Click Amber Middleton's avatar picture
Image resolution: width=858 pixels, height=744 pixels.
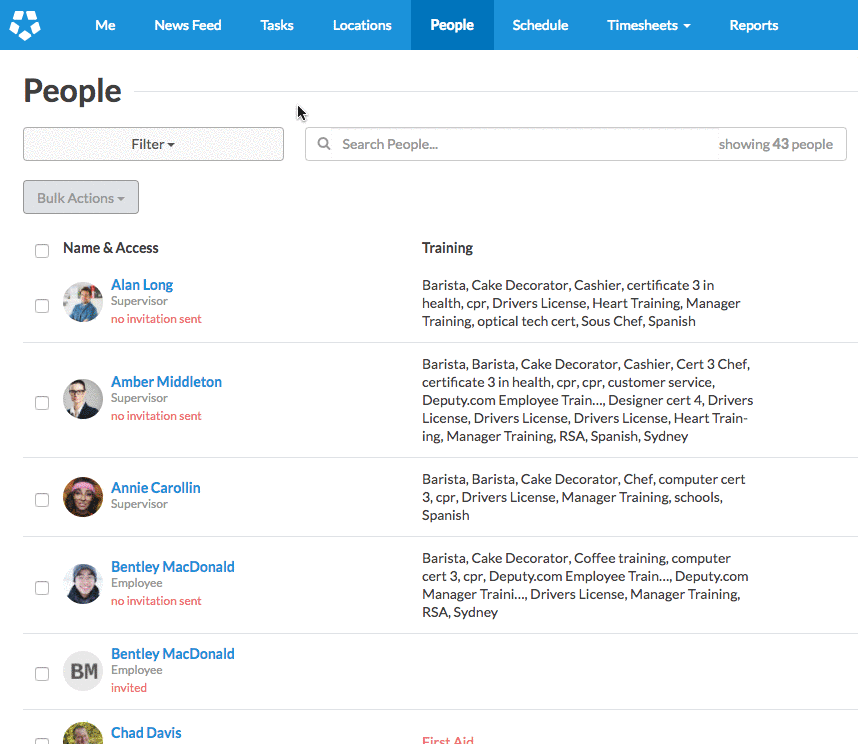coord(83,399)
